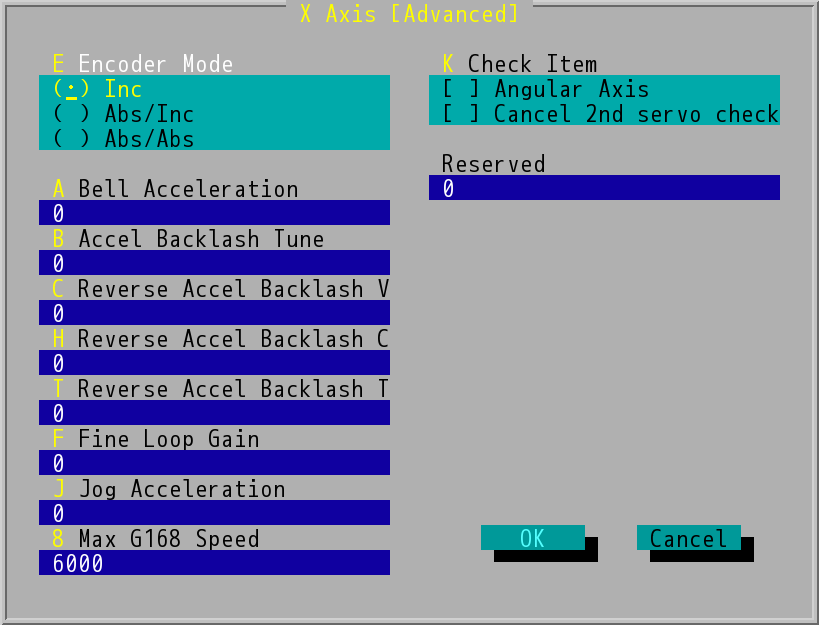Edit the Reverse Accel Backlash C value
Viewport: 819px width, 625px height.
click(214, 363)
